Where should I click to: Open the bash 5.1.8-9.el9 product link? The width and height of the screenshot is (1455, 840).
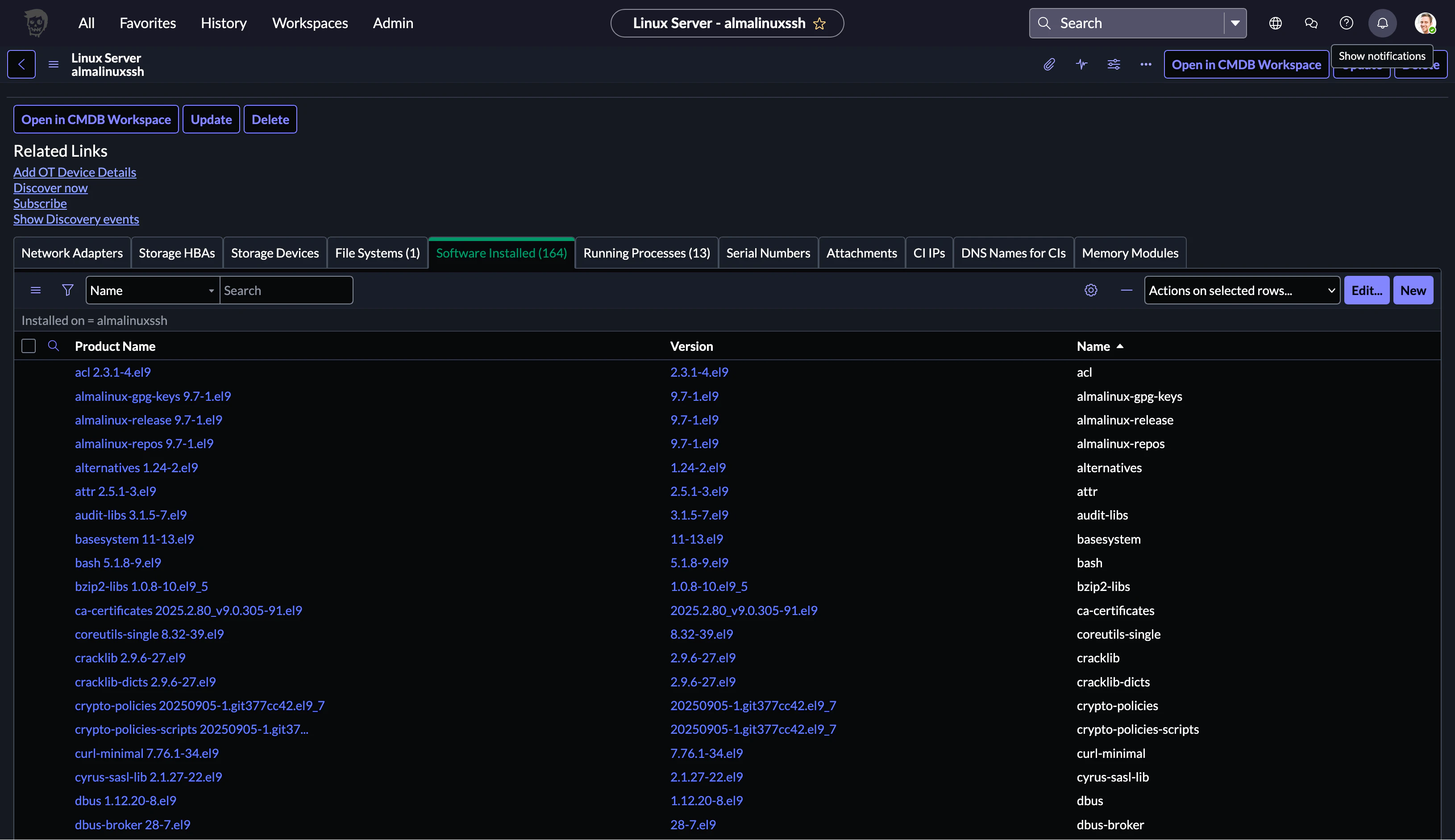tap(118, 562)
